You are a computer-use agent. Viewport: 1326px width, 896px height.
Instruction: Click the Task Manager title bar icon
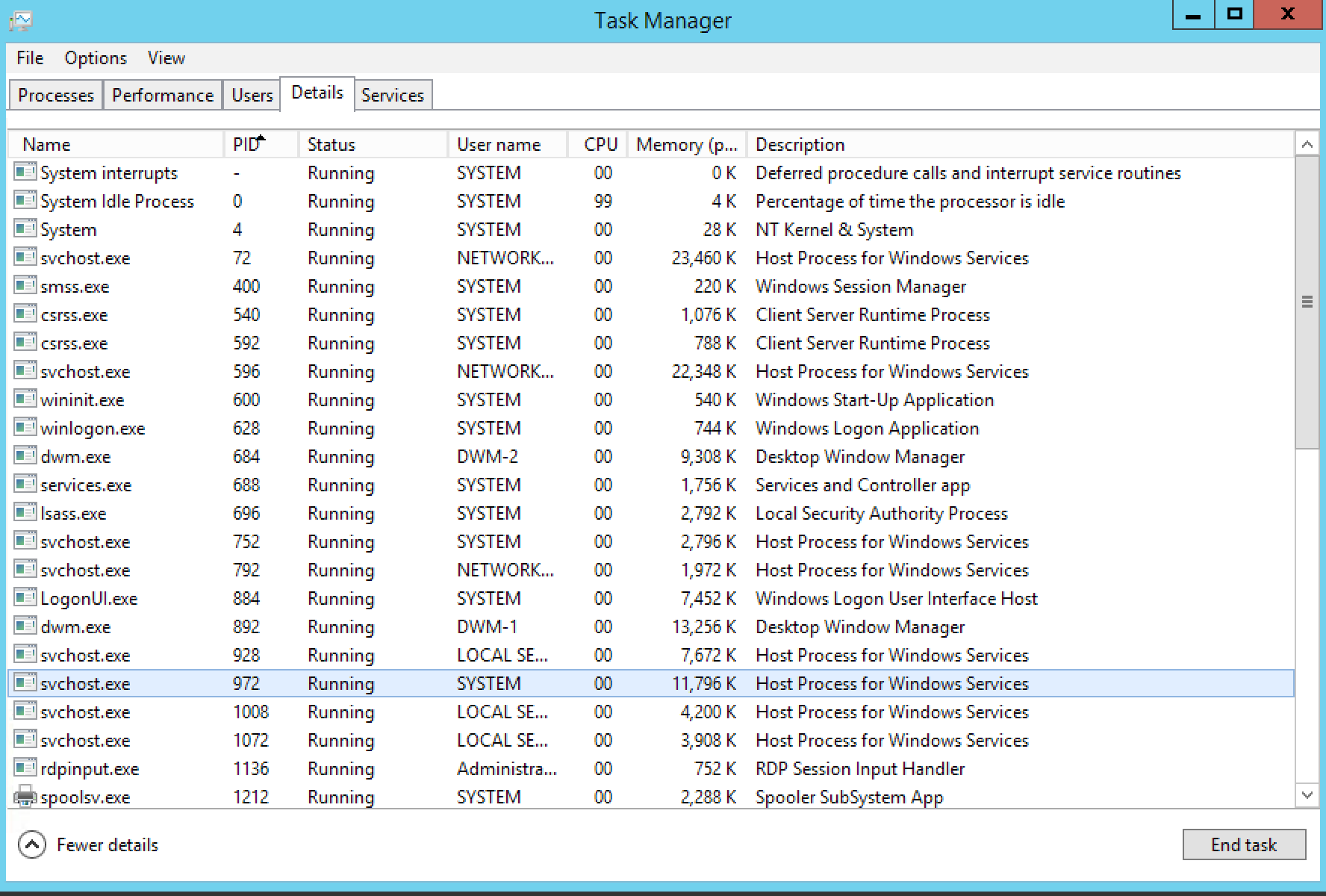[20, 20]
